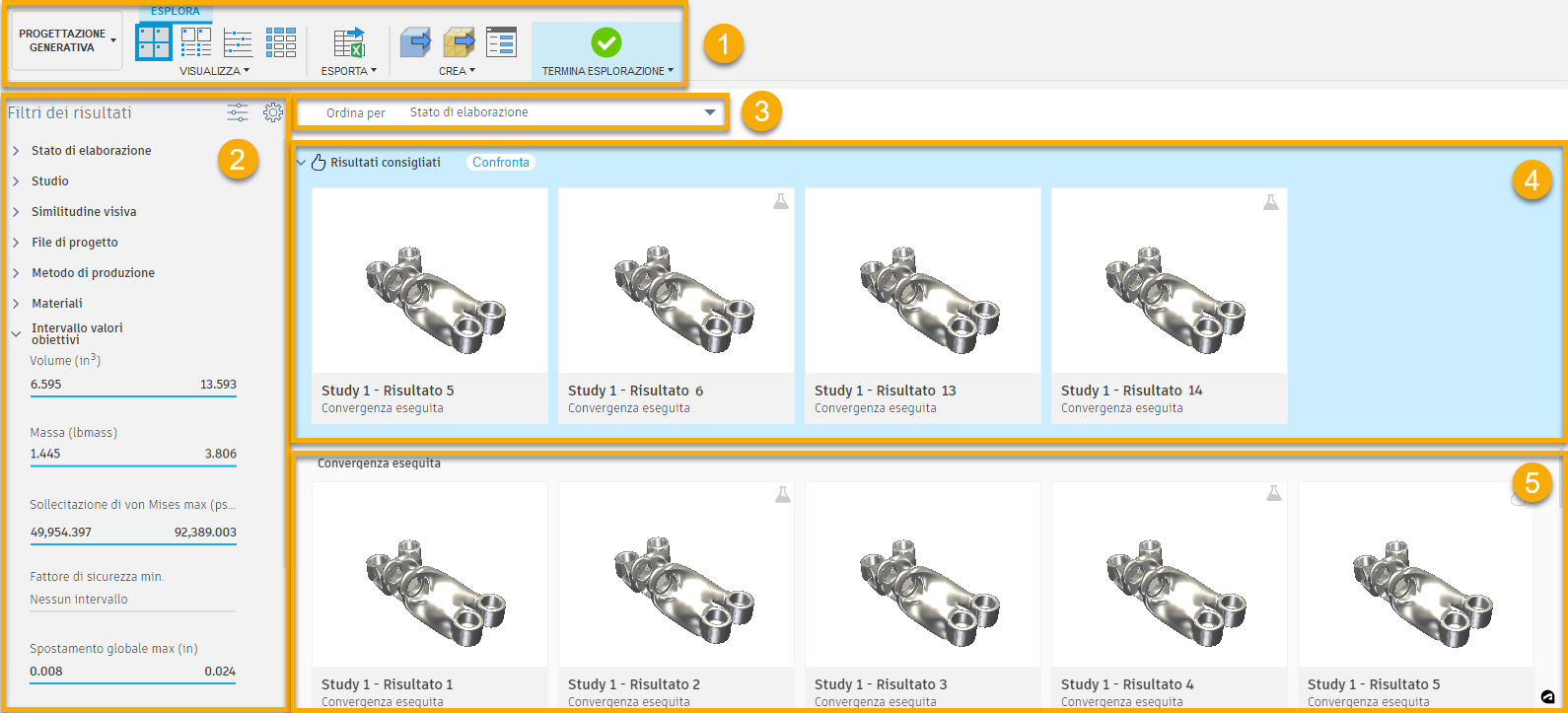The height and width of the screenshot is (713, 1568).
Task: Open the result details list icon in CREA group
Action: click(501, 42)
